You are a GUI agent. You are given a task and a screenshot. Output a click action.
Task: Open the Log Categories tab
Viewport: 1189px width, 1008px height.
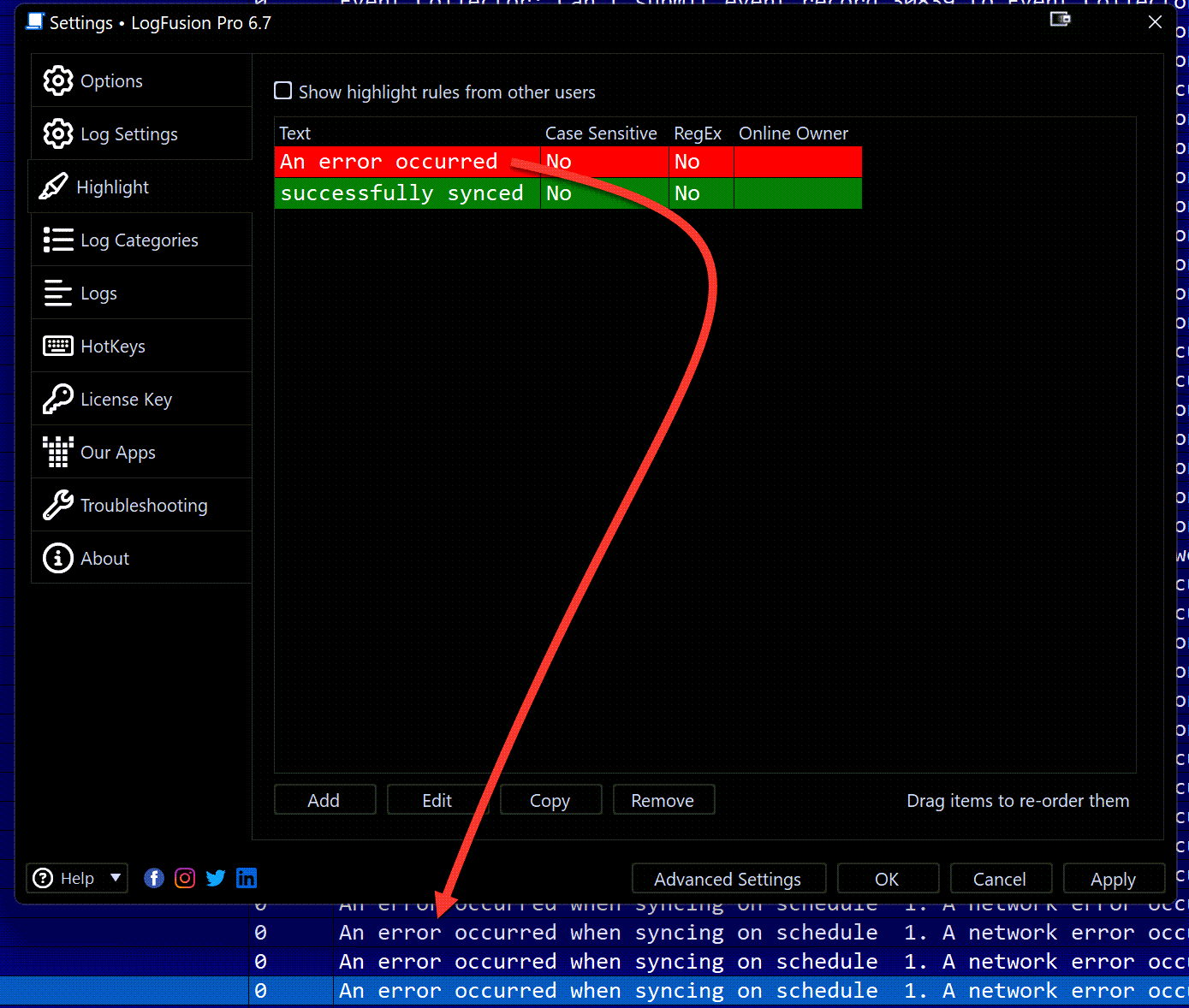coord(140,240)
